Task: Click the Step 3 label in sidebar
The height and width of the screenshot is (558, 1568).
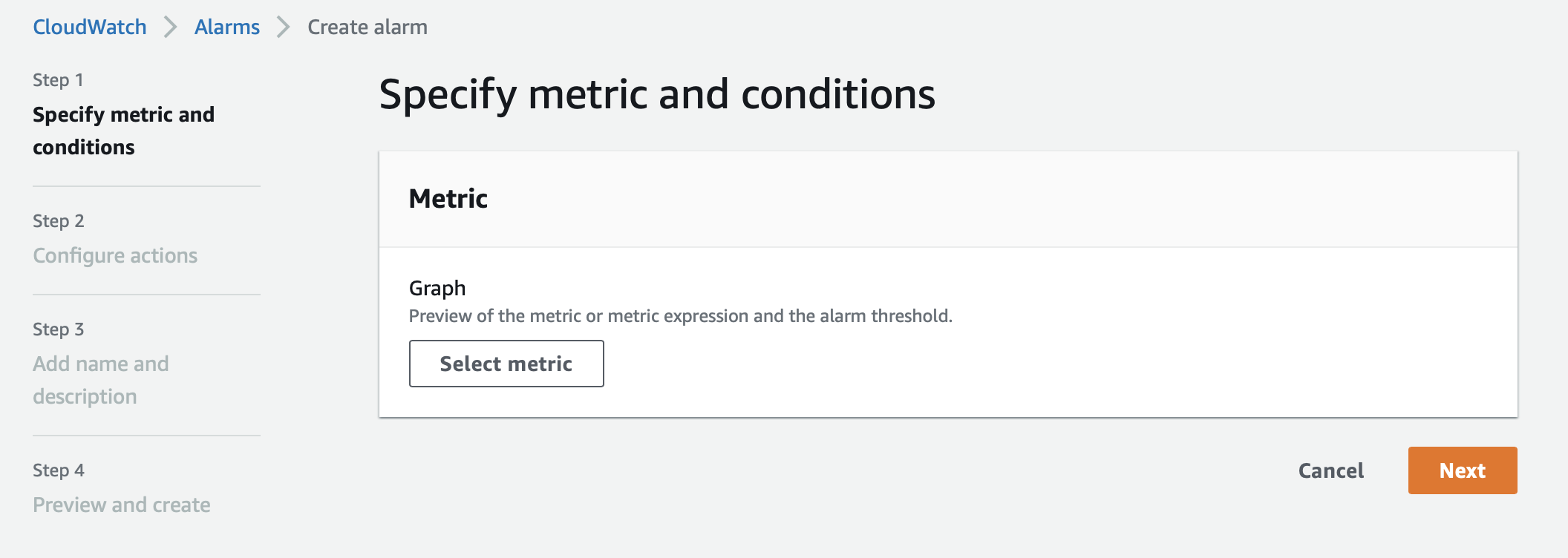Action: 59,329
